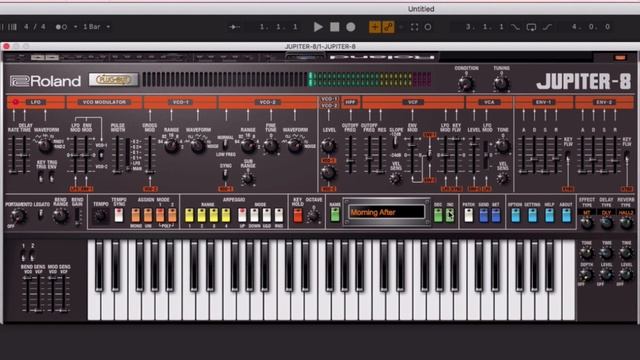Turn the TUNING knob
640x360 pixels.
pos(501,83)
